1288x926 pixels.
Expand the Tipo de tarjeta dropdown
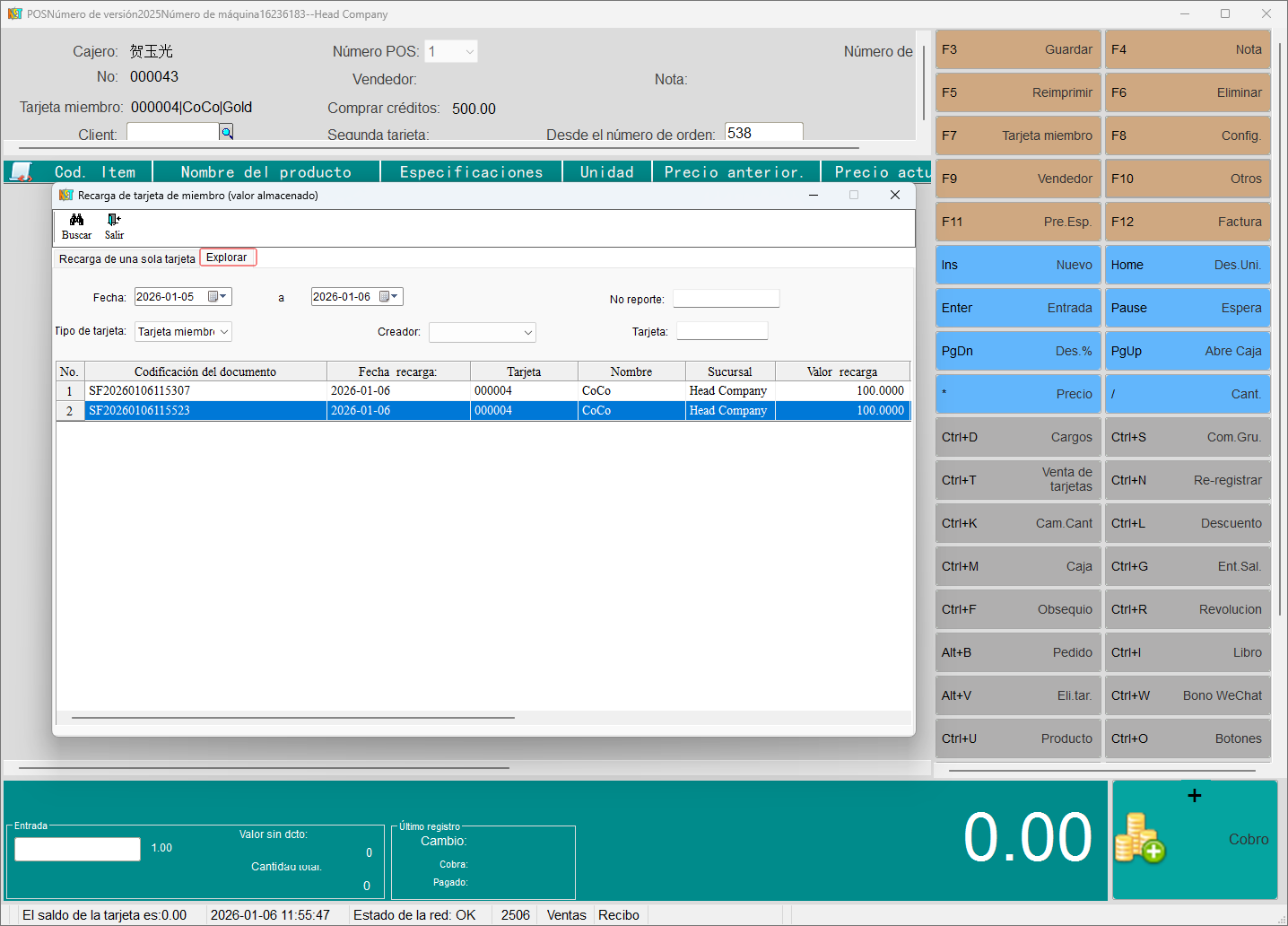pyautogui.click(x=223, y=332)
